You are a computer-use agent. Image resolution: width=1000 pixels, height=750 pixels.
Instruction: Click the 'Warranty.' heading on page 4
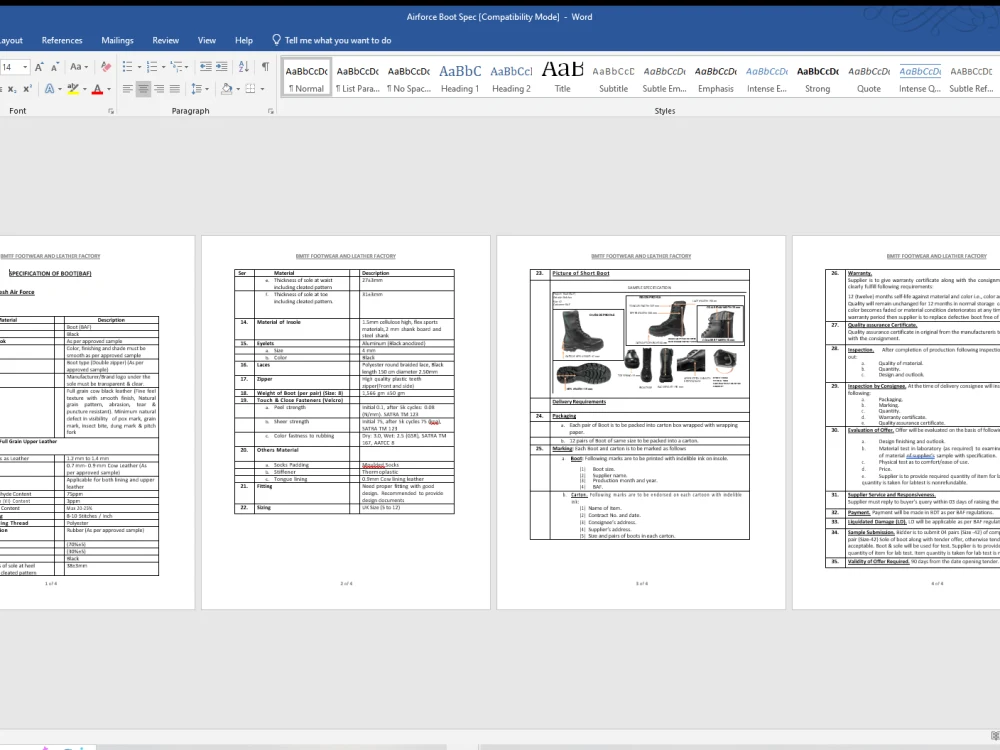860,273
